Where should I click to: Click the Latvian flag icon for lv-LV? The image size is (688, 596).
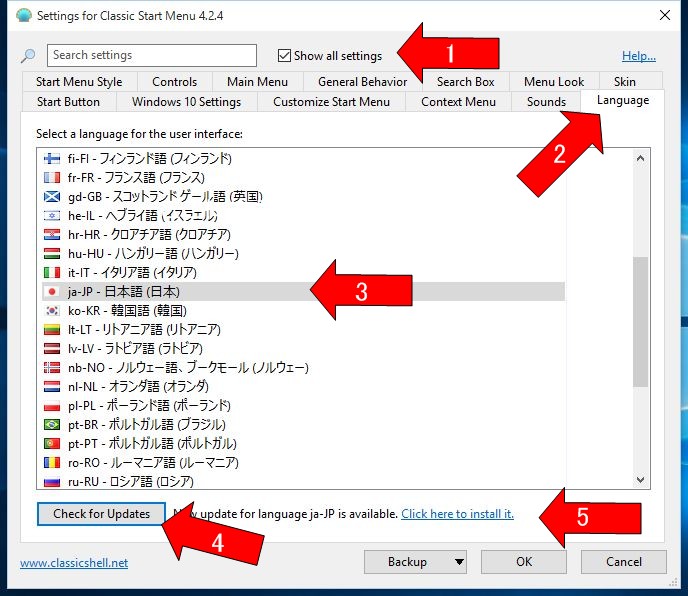tap(52, 348)
